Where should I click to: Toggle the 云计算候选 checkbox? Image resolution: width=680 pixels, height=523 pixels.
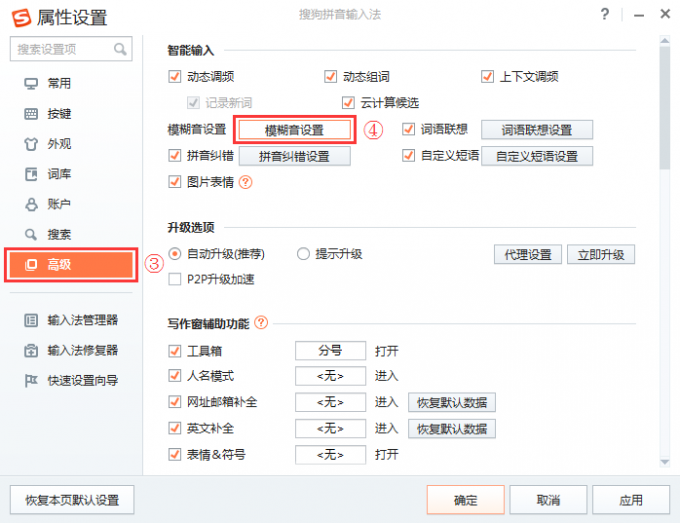click(348, 103)
